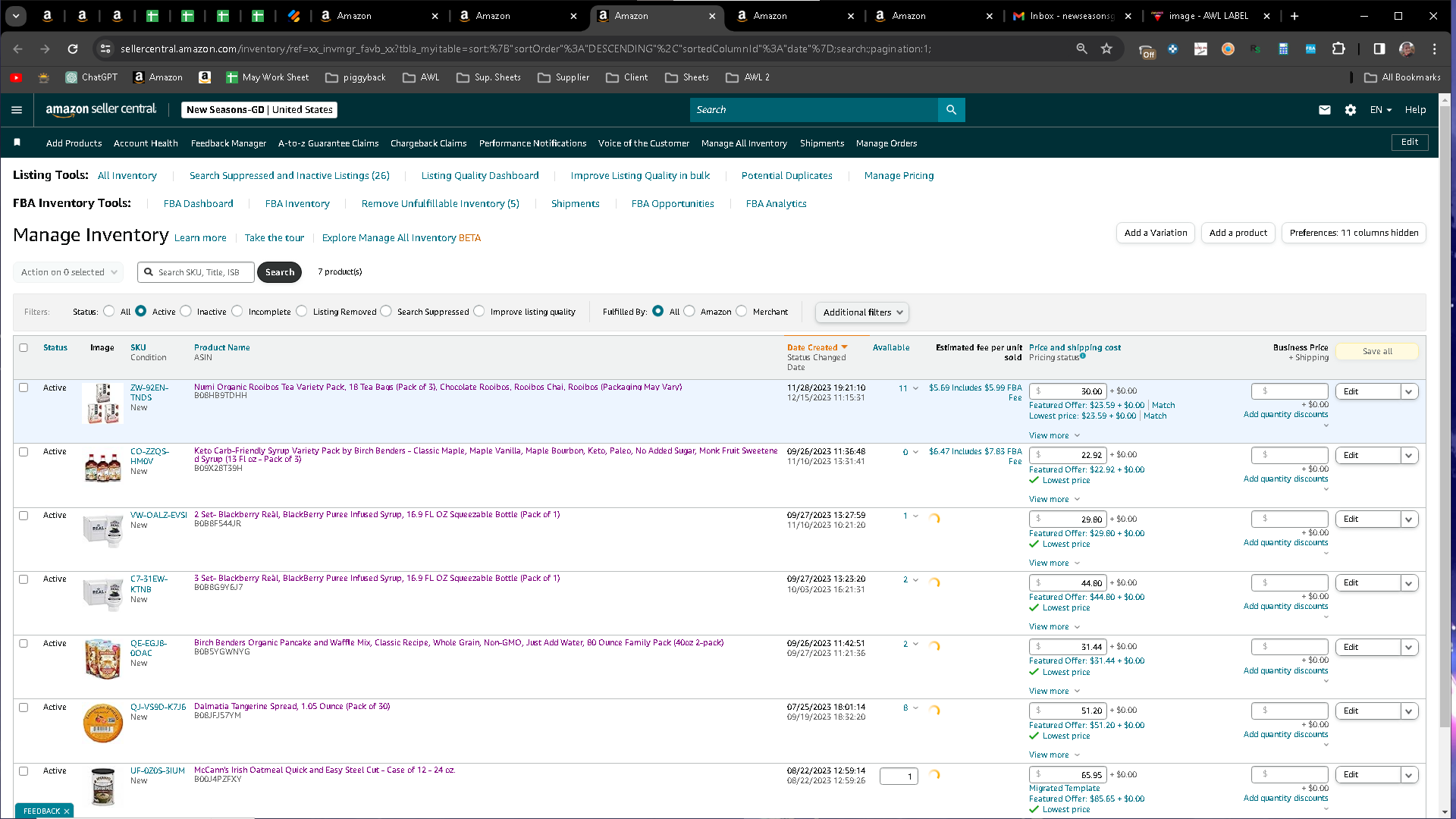Open the Seller Central hamburger menu

[17, 110]
